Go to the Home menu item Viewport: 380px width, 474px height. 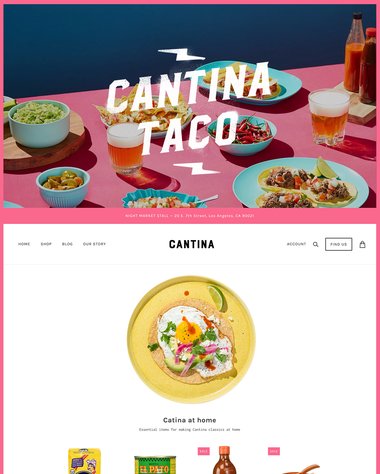(x=24, y=244)
